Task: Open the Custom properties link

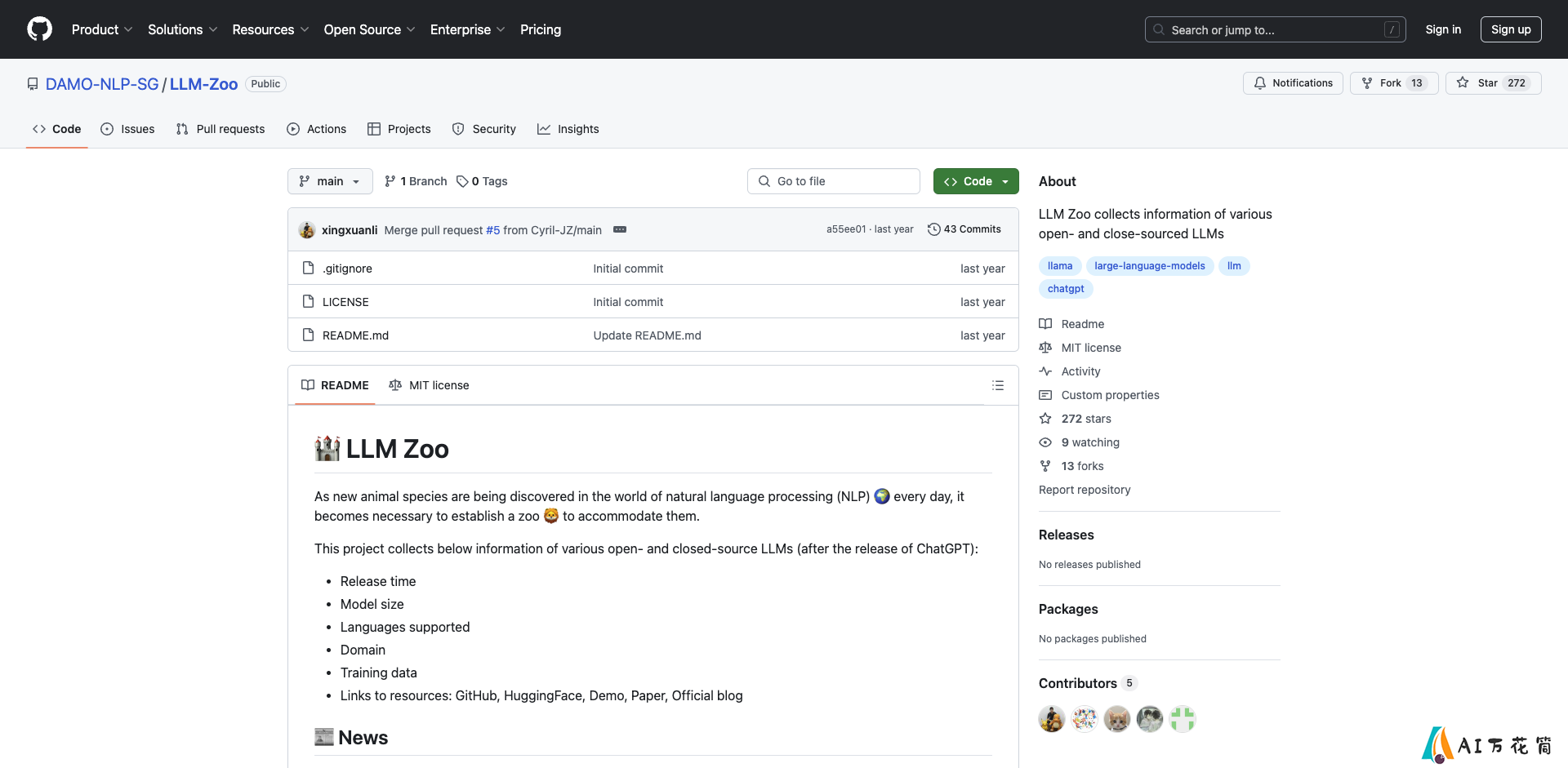Action: pos(1099,395)
